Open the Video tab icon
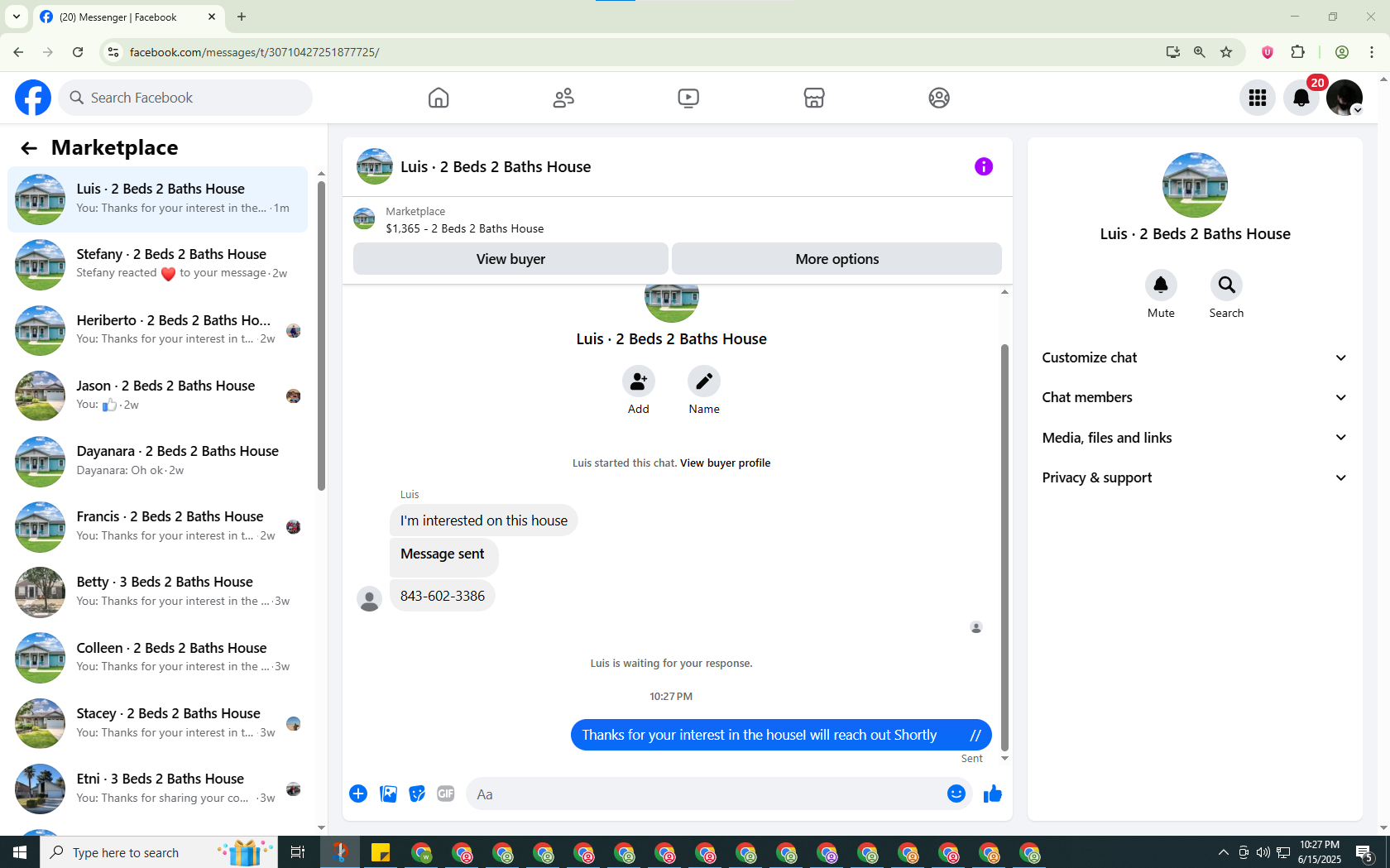The width and height of the screenshot is (1390, 868). [688, 98]
